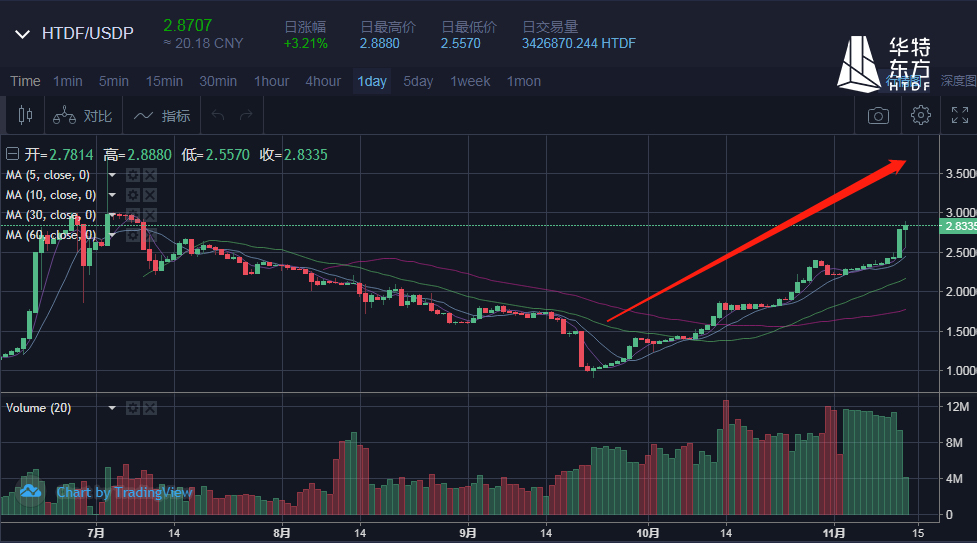Remove the Volume (20) indicator
The image size is (977, 543).
(150, 408)
